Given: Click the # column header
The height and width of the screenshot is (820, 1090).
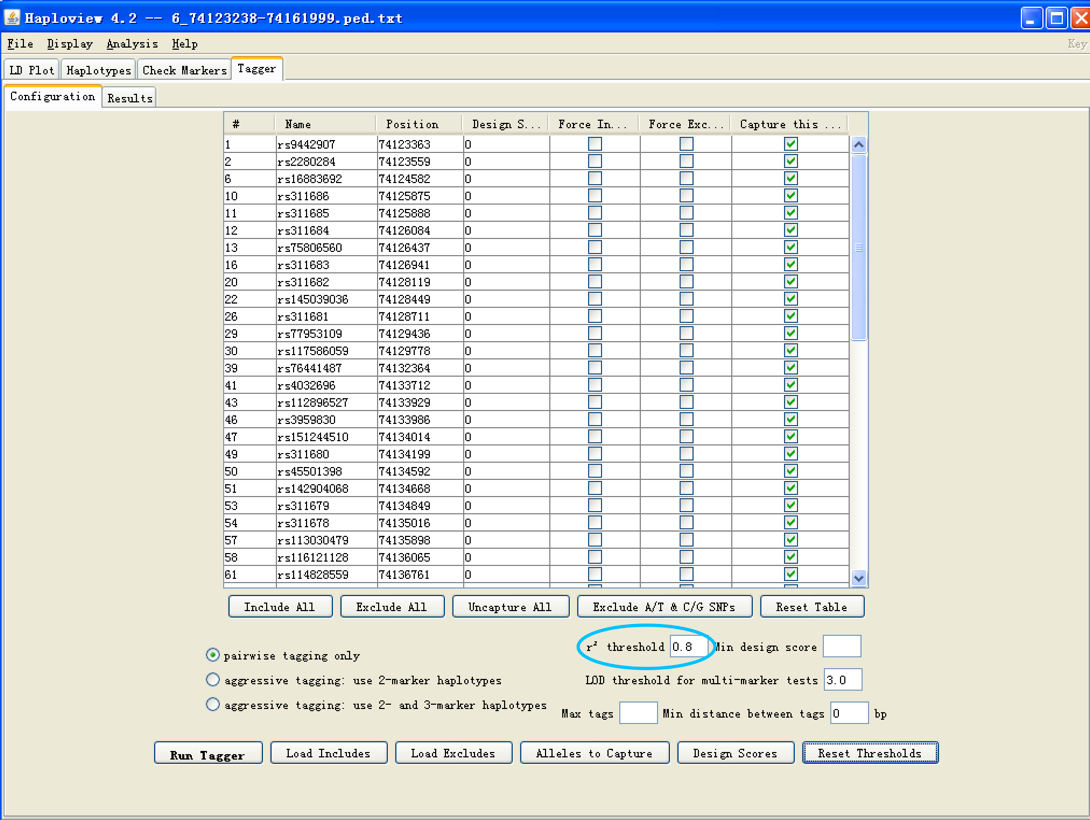Looking at the screenshot, I should point(249,124).
